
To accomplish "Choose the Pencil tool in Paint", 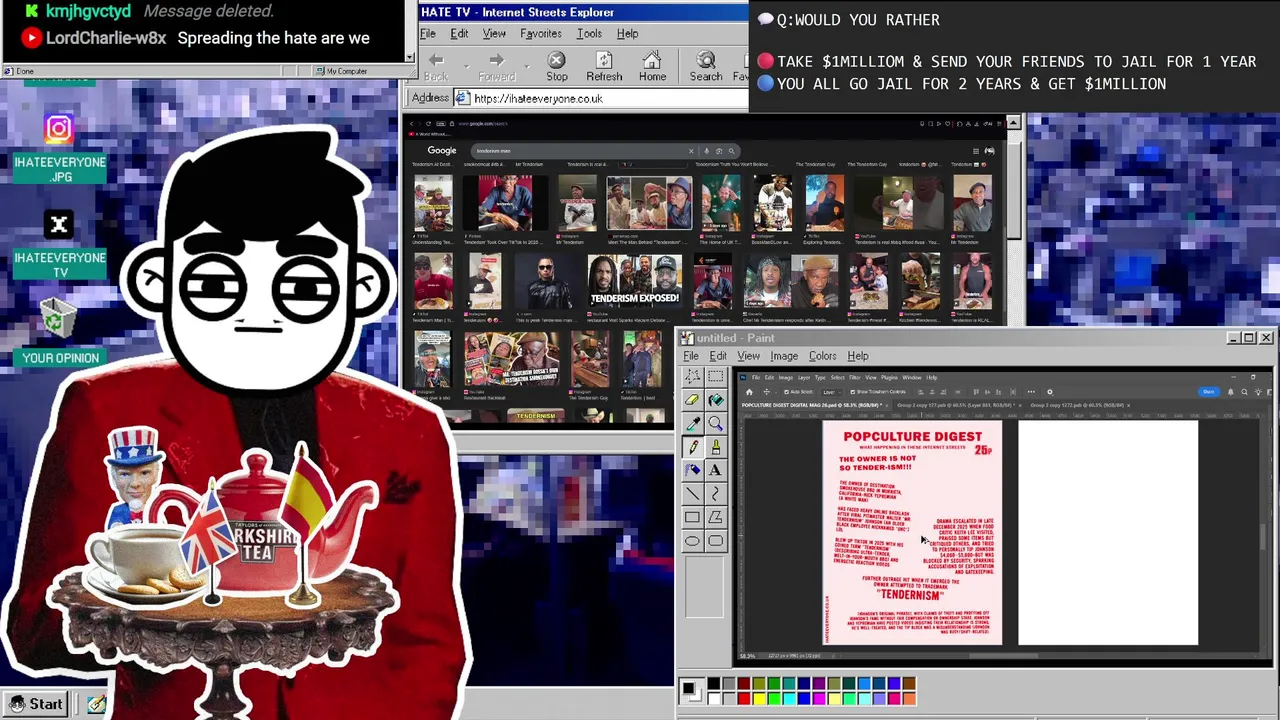I will pos(692,446).
